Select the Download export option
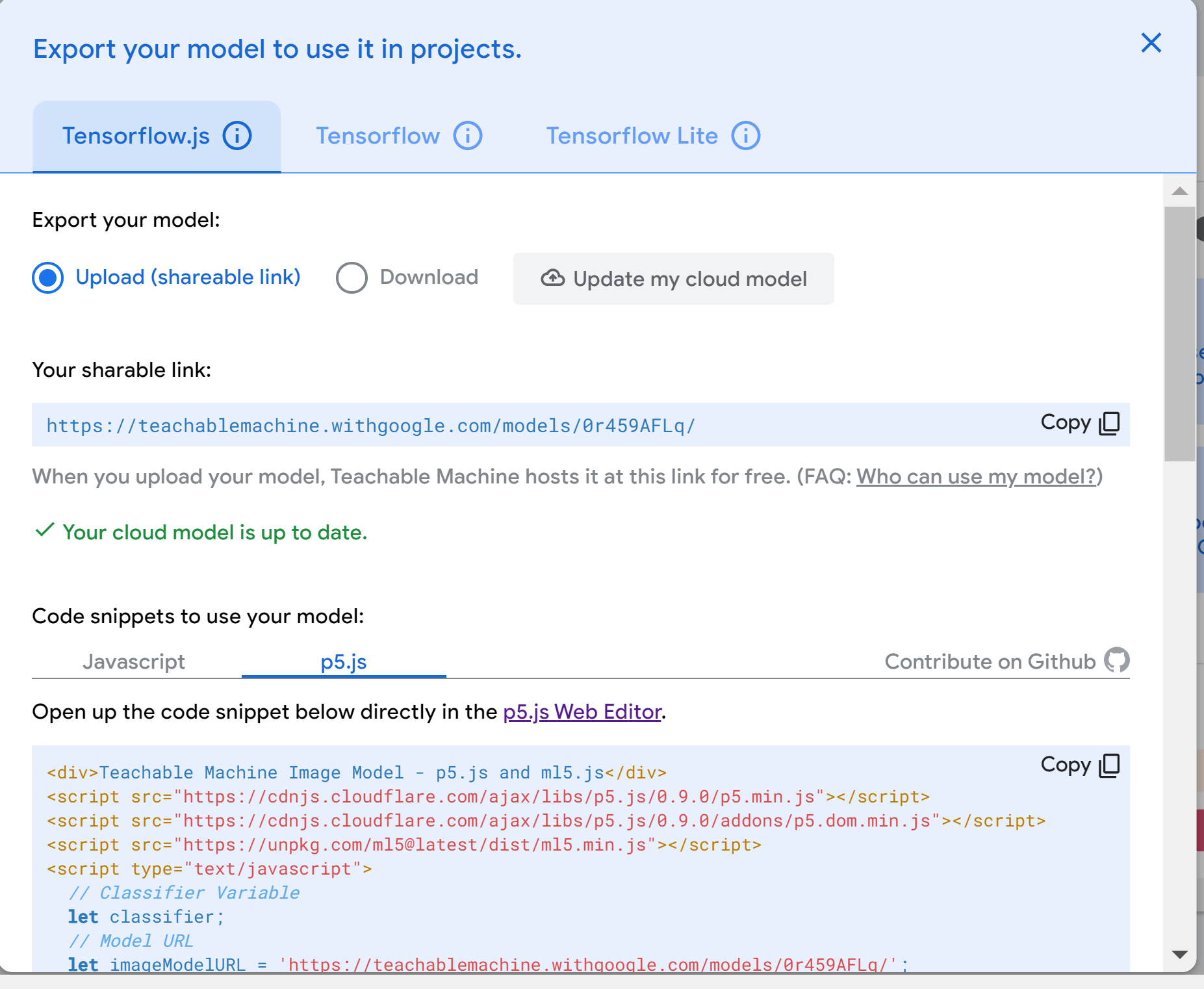 [x=352, y=277]
